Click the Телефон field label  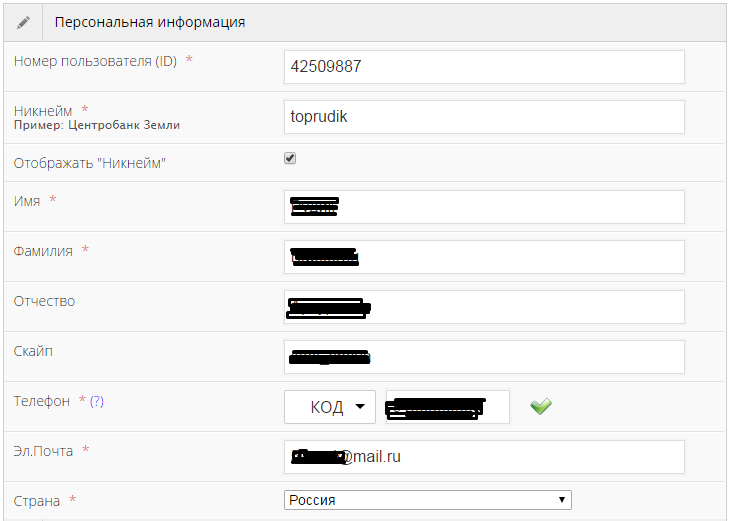coord(42,401)
